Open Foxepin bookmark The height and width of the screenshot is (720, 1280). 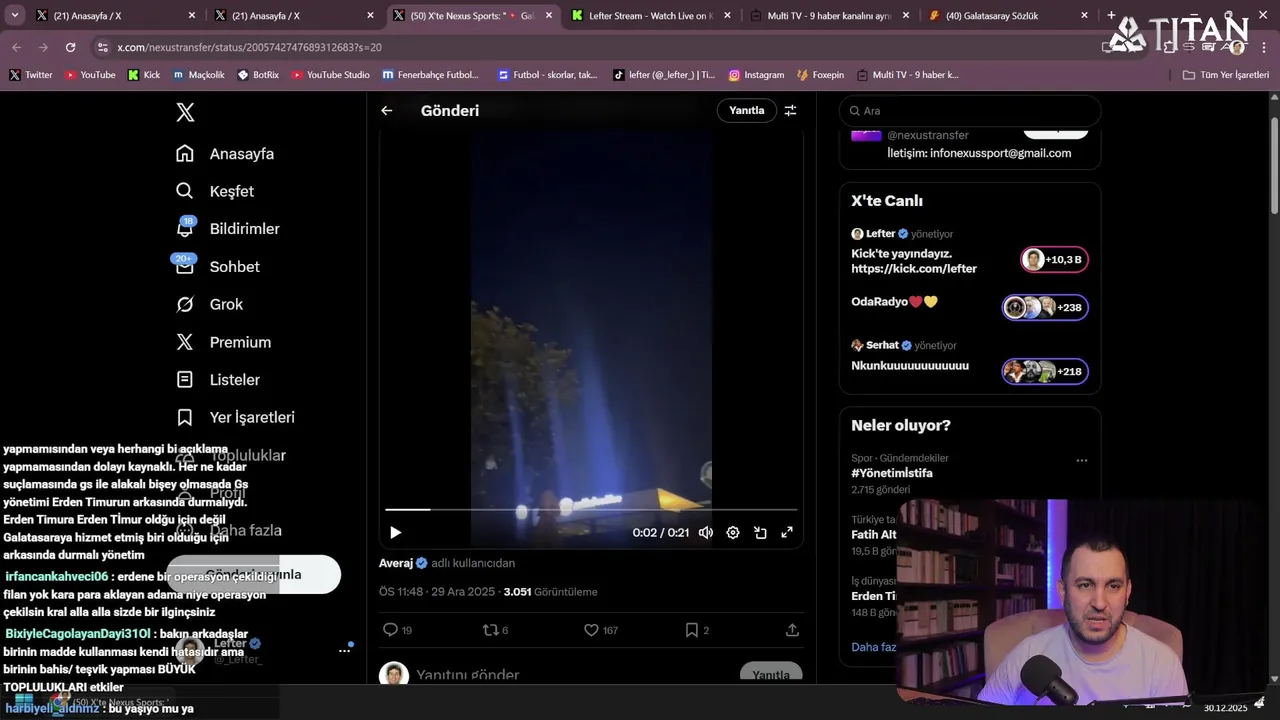coord(820,75)
